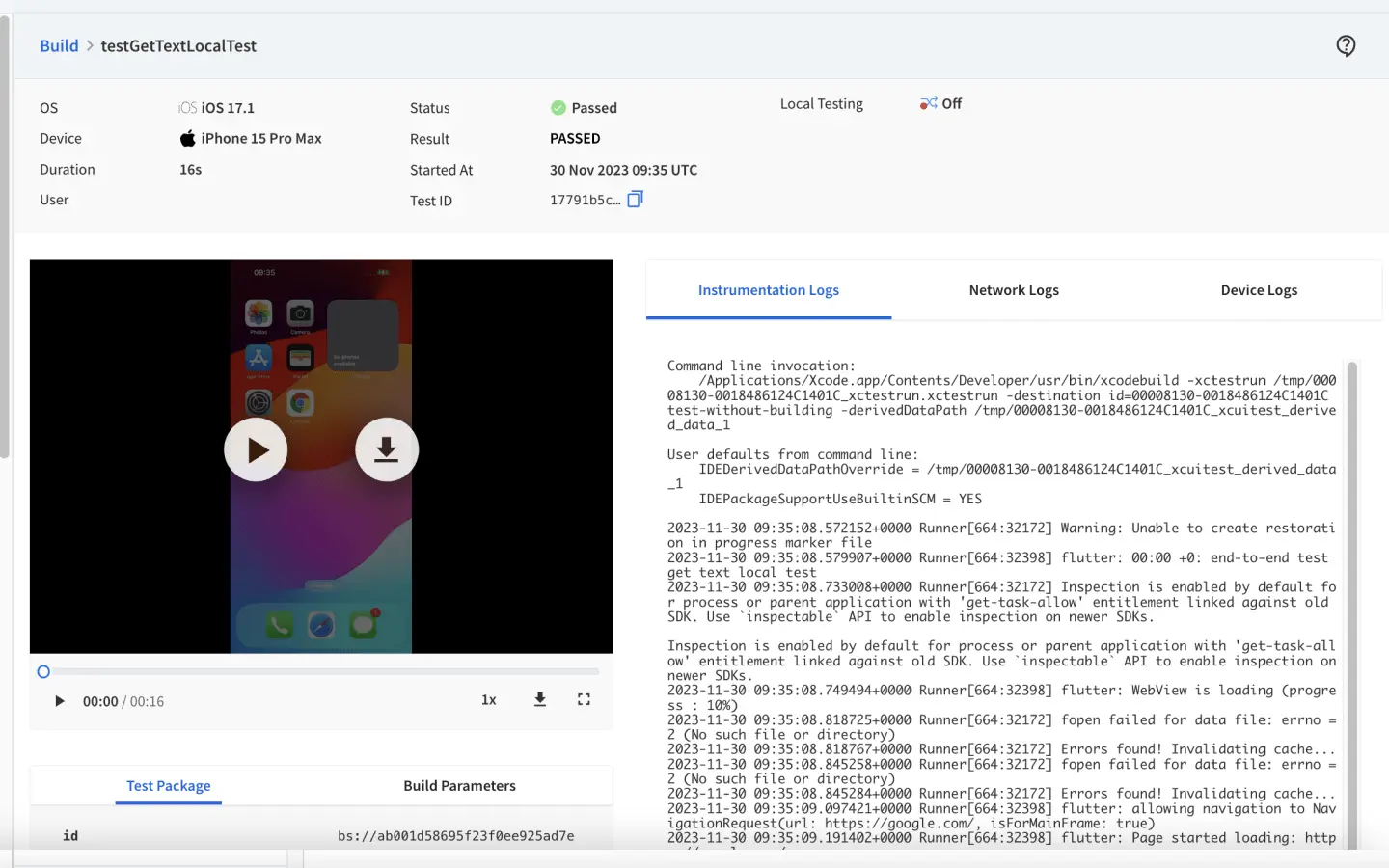Click the video progress slider handle
Screen dimensions: 1389x868
pos(43,672)
